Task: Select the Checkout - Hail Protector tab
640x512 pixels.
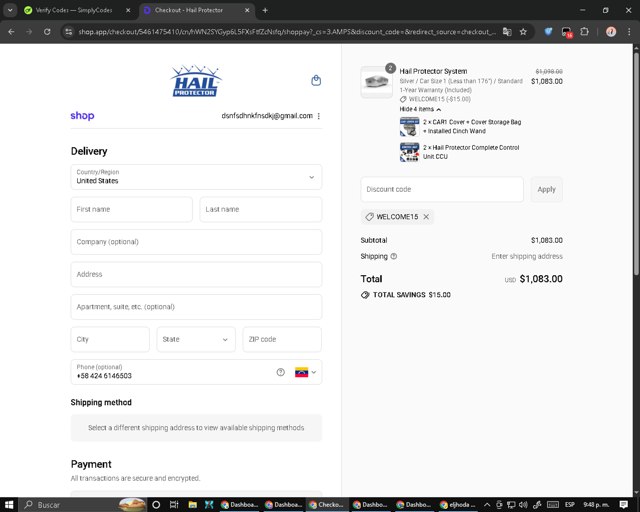Action: click(189, 10)
